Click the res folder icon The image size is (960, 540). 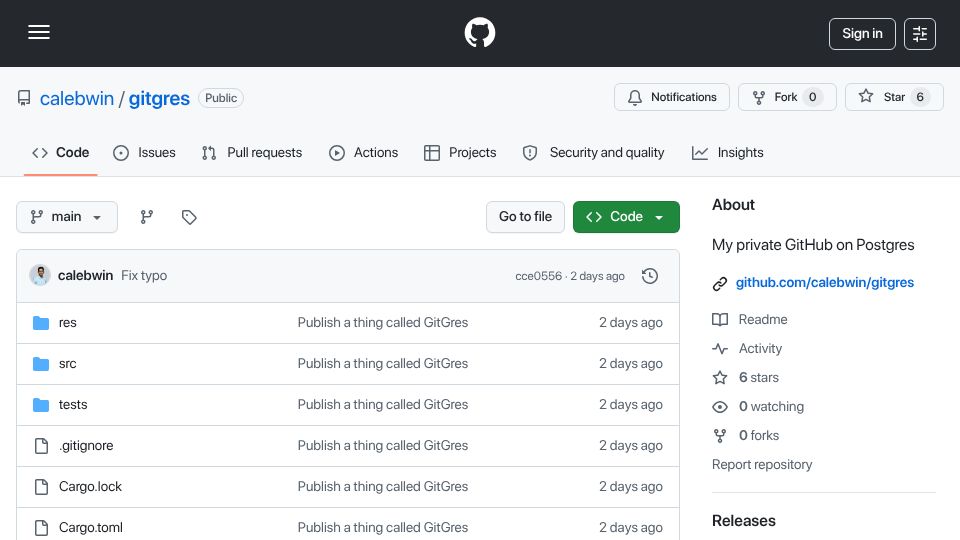[x=41, y=323]
